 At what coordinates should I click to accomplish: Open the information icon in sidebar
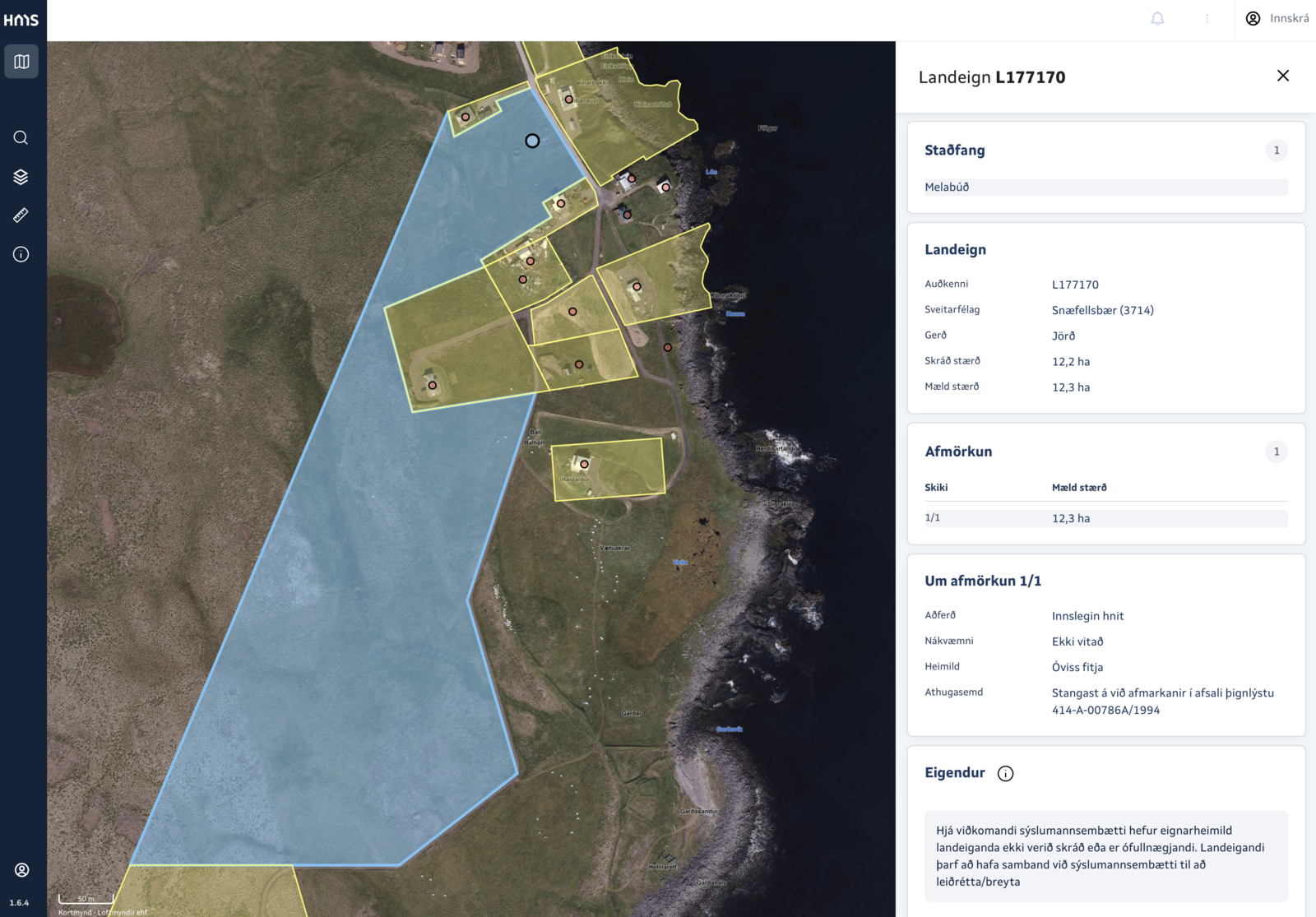tap(21, 255)
